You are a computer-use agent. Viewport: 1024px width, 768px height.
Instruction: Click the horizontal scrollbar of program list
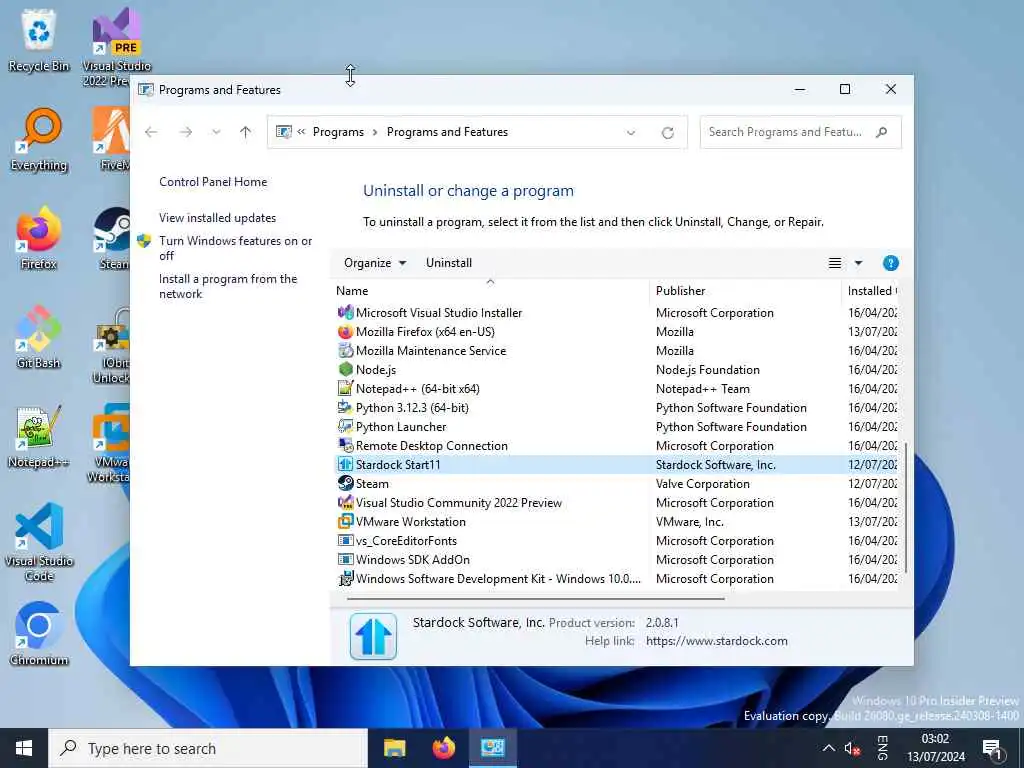[x=536, y=598]
